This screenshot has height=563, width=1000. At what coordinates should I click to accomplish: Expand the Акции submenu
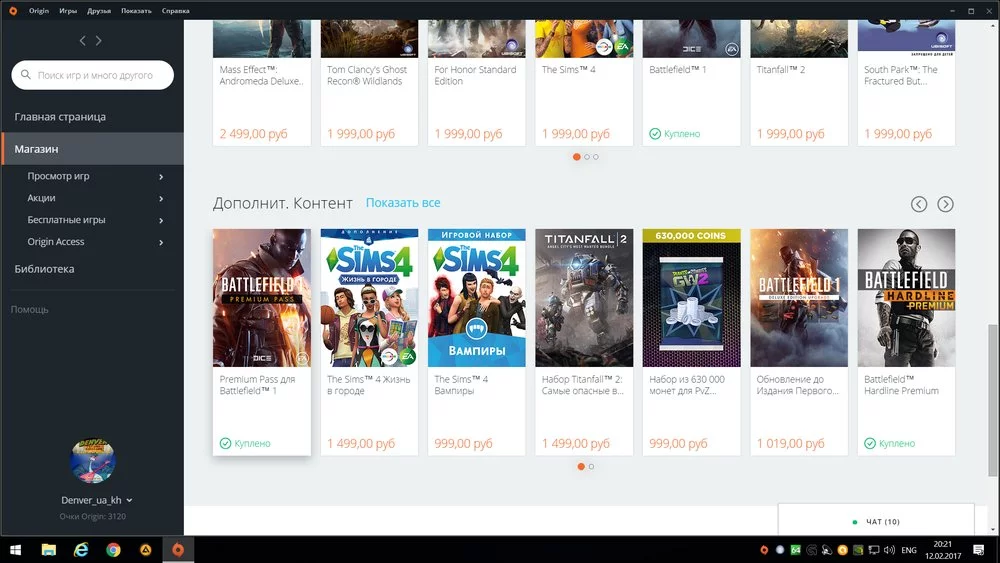click(x=161, y=198)
